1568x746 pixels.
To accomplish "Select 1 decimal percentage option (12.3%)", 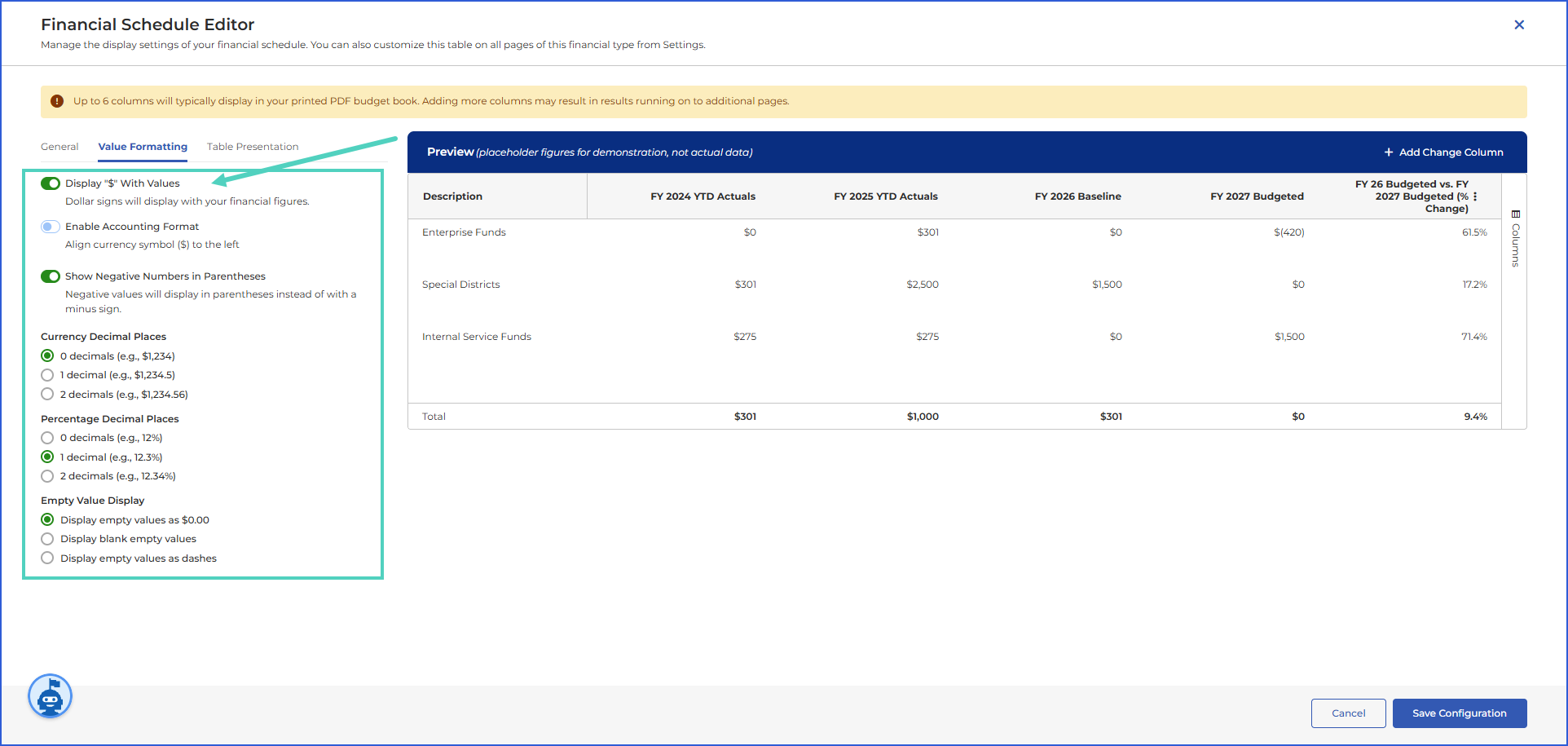I will point(47,457).
